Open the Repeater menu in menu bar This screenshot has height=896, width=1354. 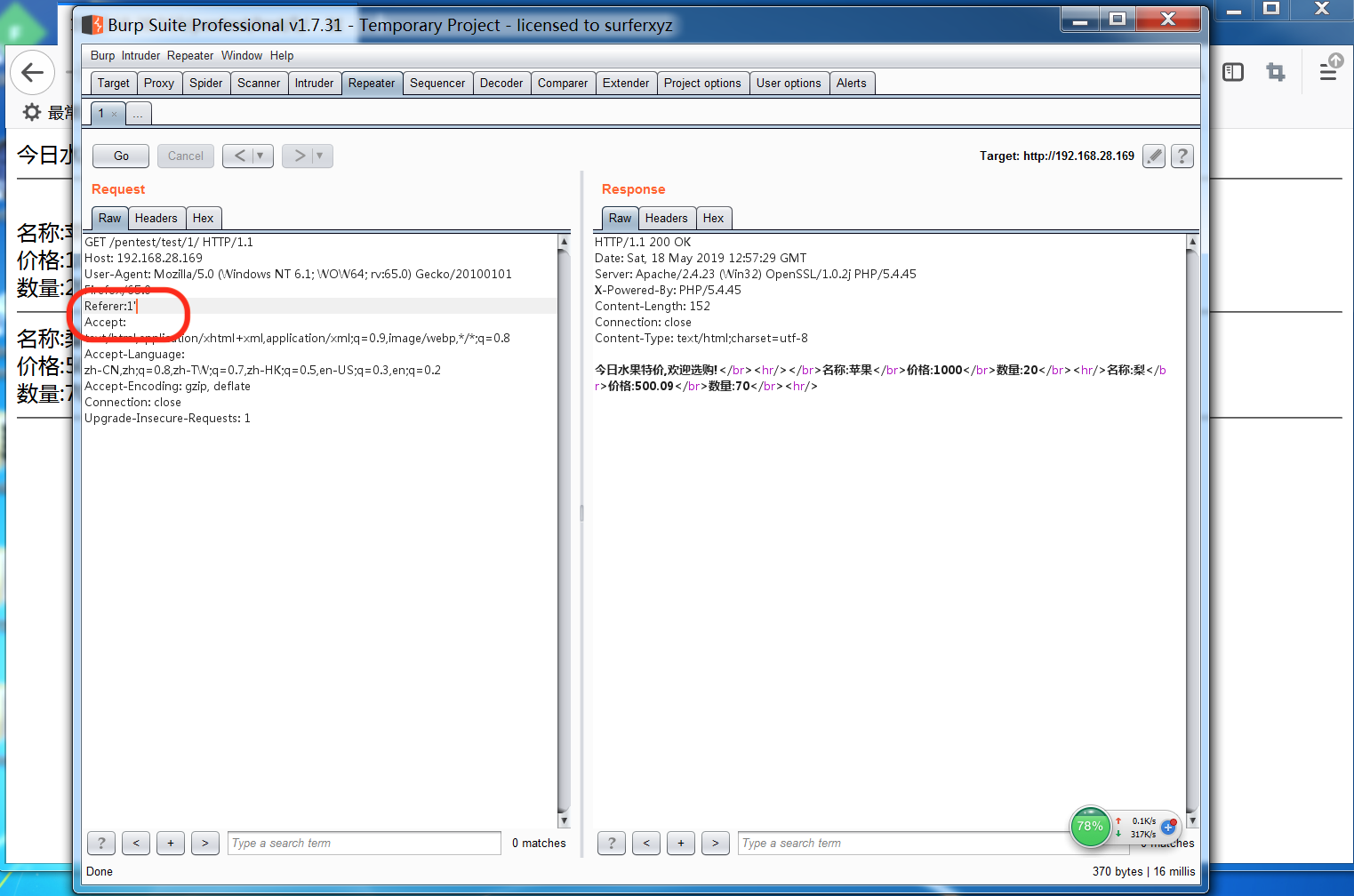pos(190,55)
